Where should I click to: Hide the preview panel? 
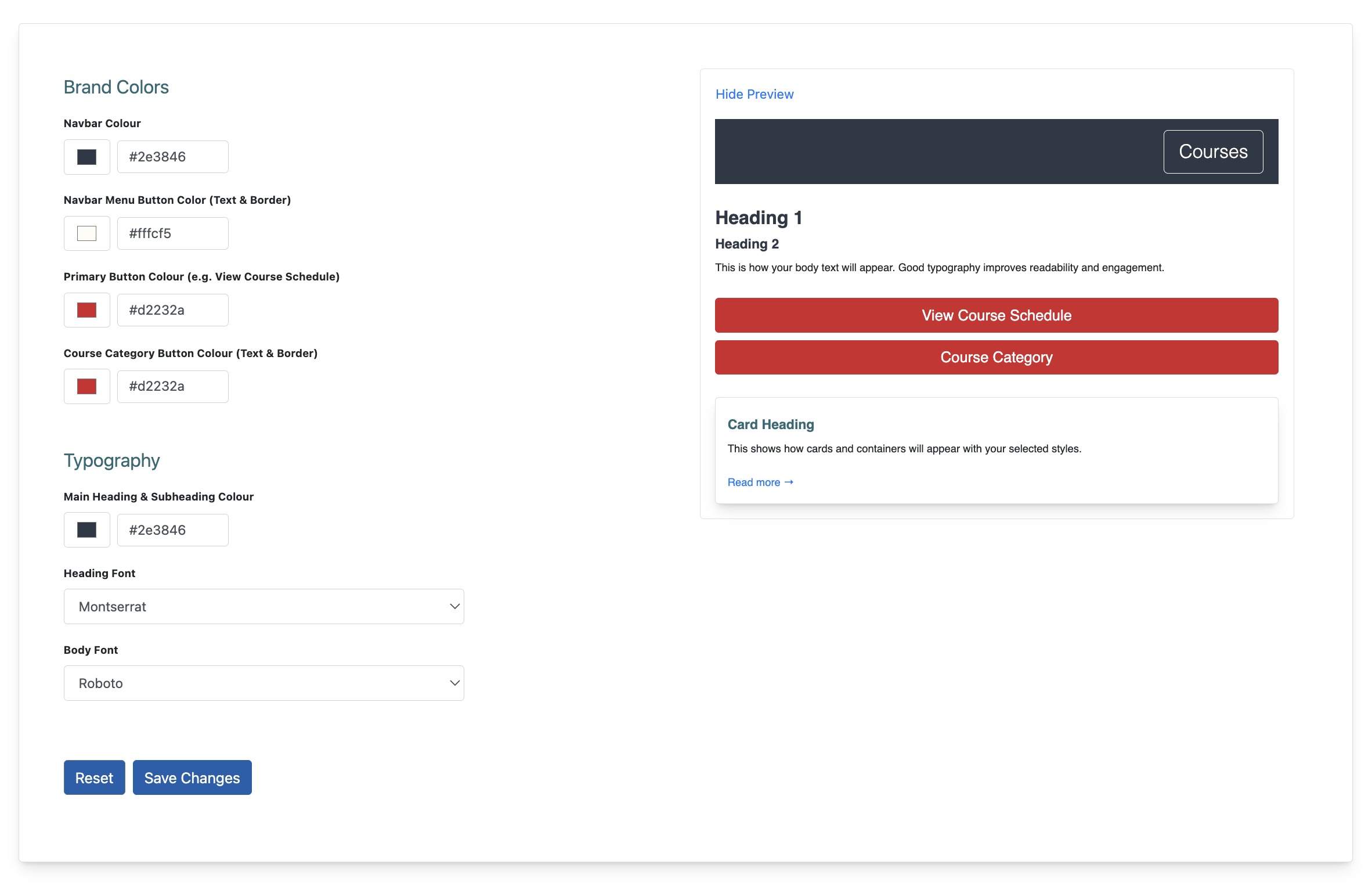(x=754, y=94)
